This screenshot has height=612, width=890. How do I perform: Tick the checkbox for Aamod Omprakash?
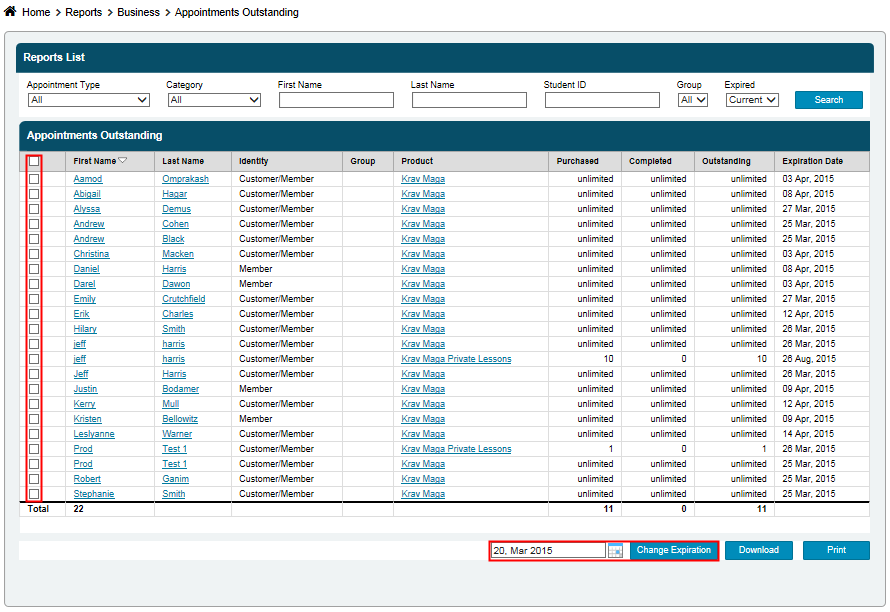coord(34,179)
